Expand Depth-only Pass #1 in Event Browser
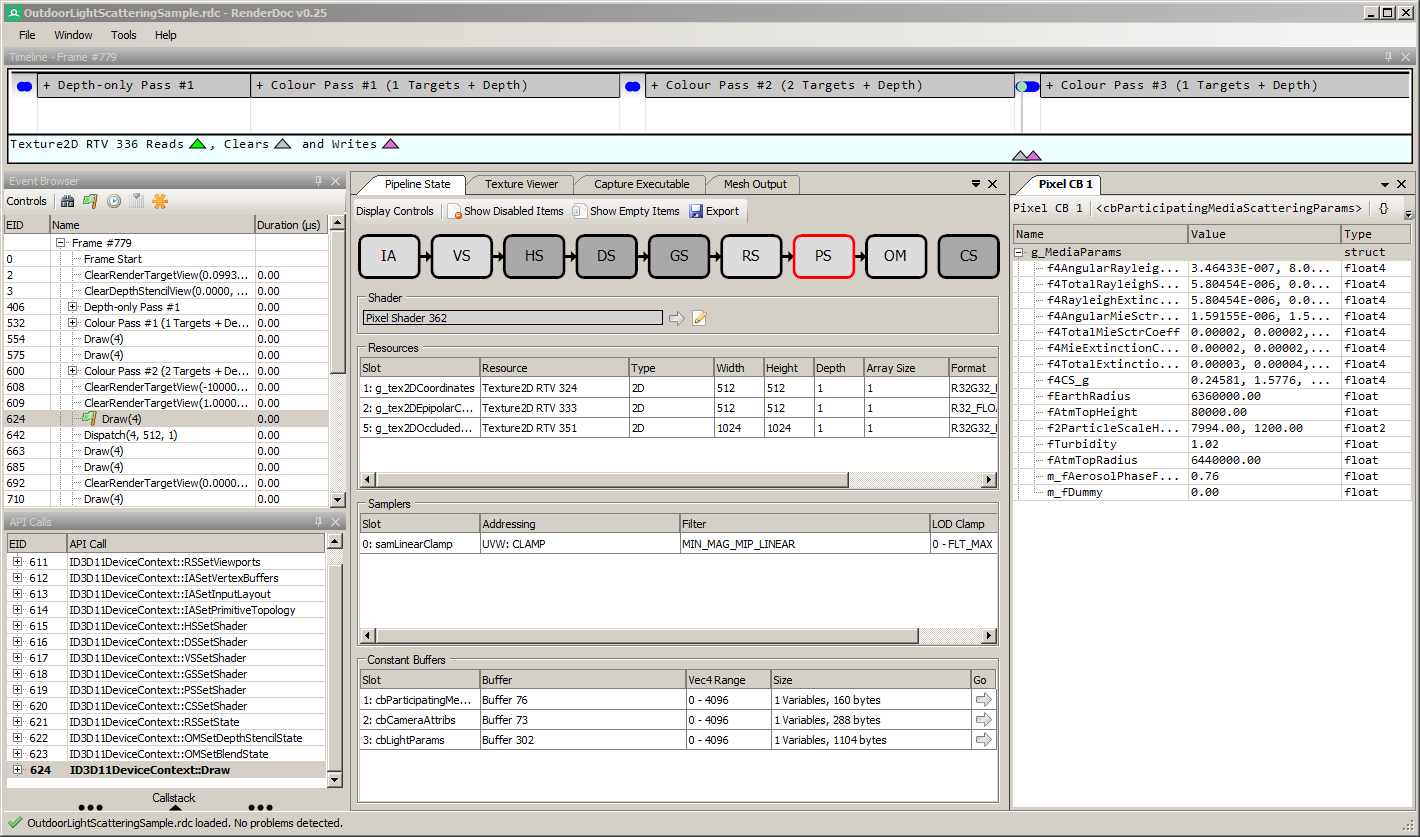Image resolution: width=1420 pixels, height=837 pixels. (72, 307)
